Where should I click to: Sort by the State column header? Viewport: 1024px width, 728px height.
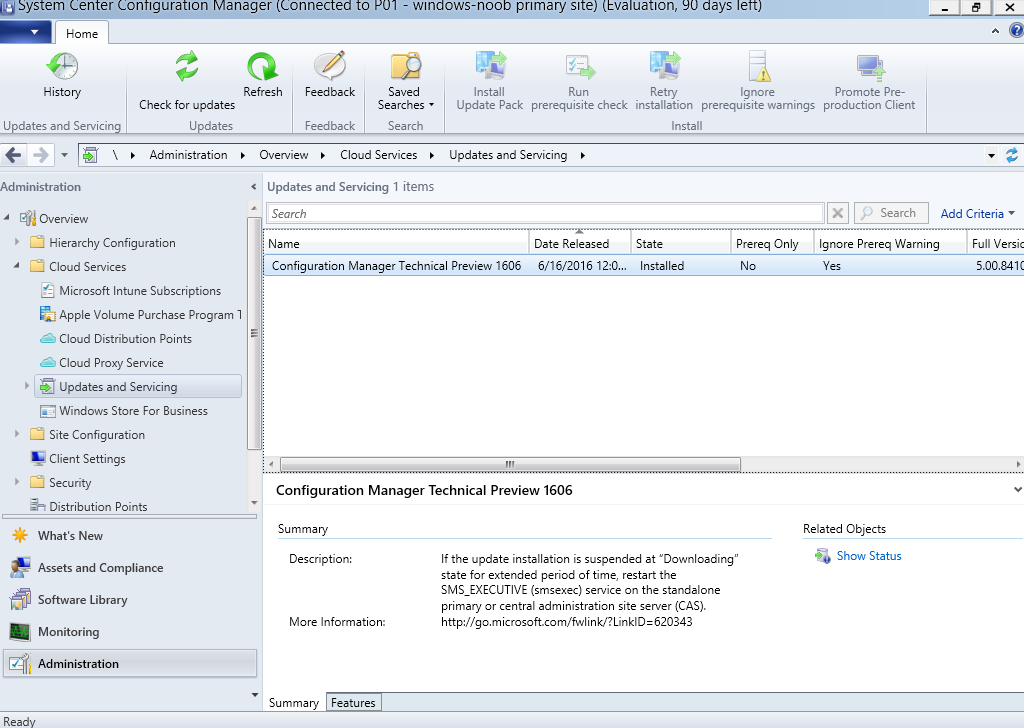681,243
